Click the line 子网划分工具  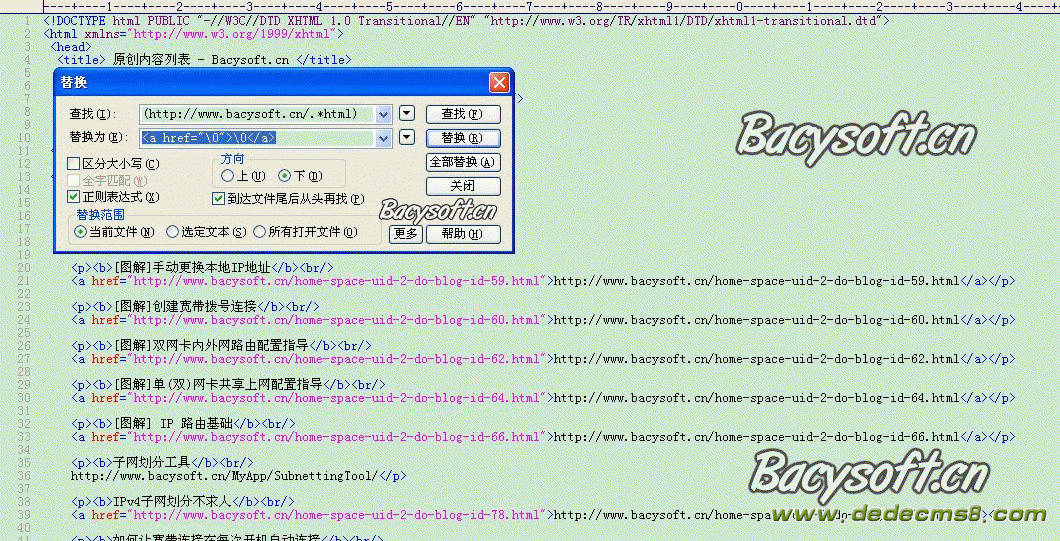click(162, 463)
